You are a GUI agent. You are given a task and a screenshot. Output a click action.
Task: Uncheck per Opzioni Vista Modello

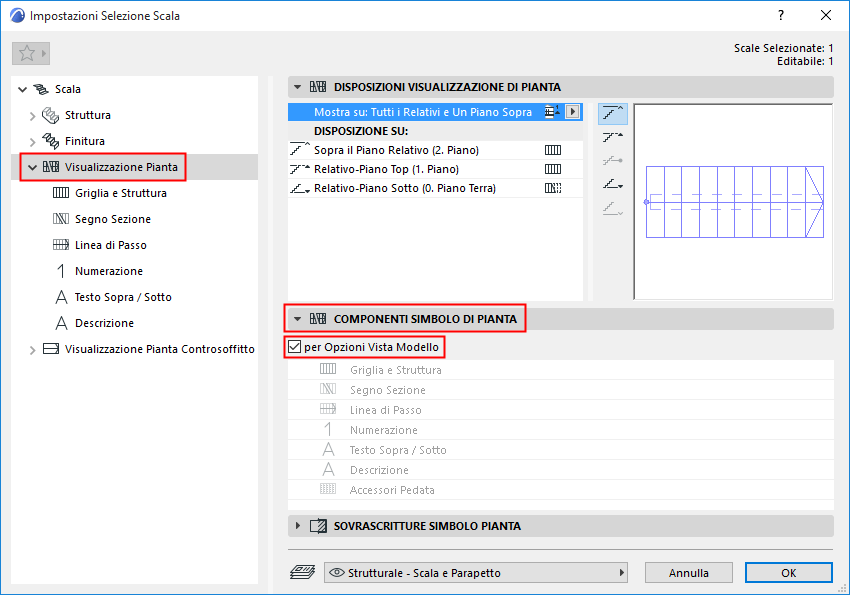pos(294,347)
